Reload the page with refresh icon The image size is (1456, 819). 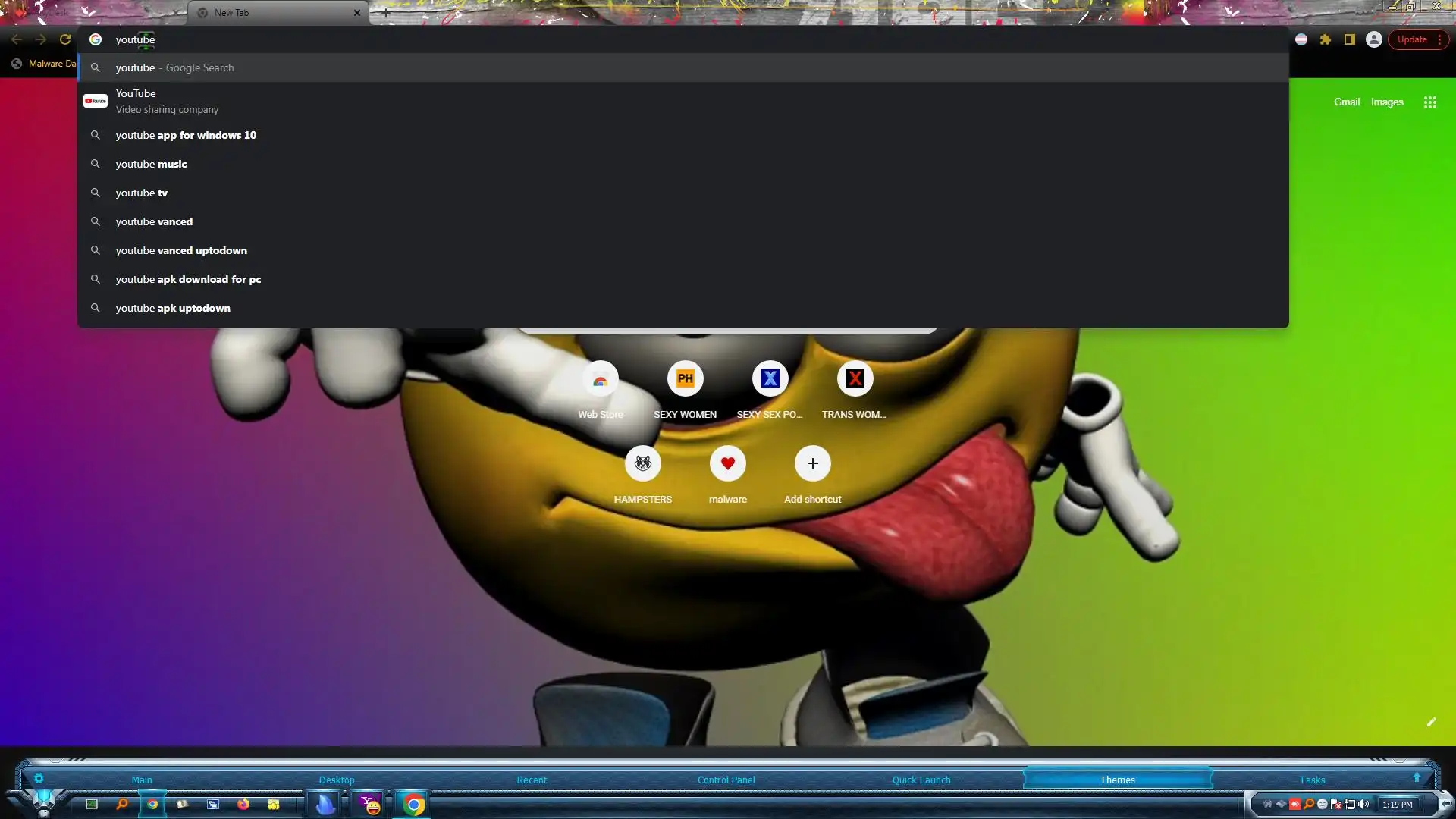point(65,39)
